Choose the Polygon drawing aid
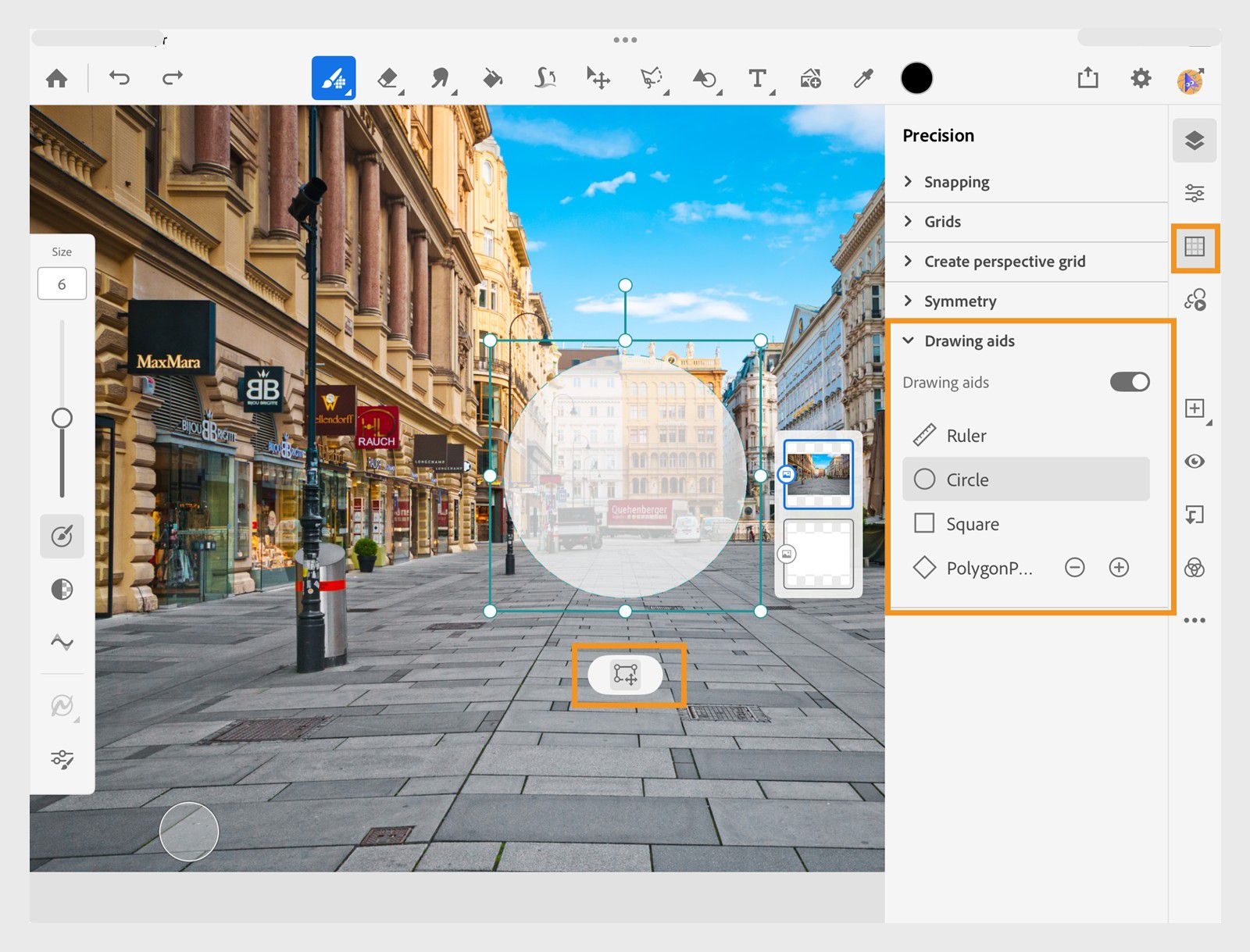This screenshot has width=1250, height=952. (x=974, y=568)
